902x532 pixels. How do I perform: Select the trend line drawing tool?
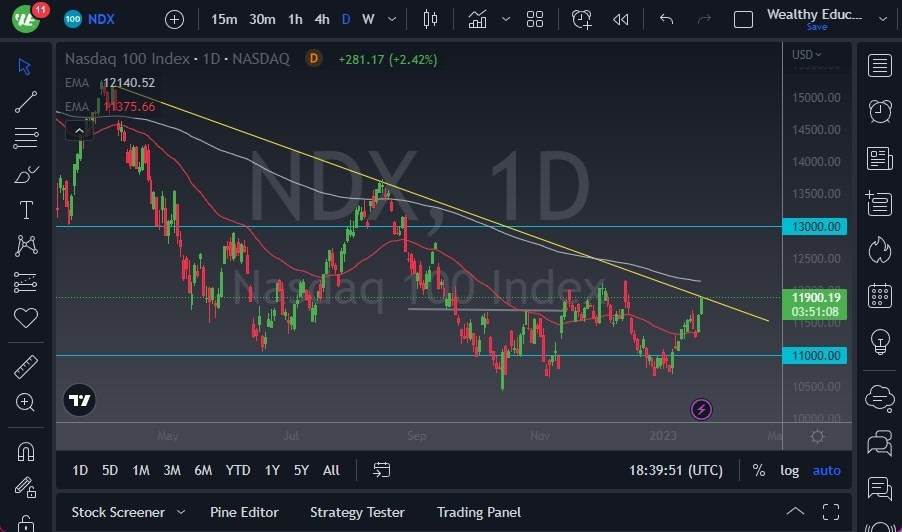pos(25,102)
